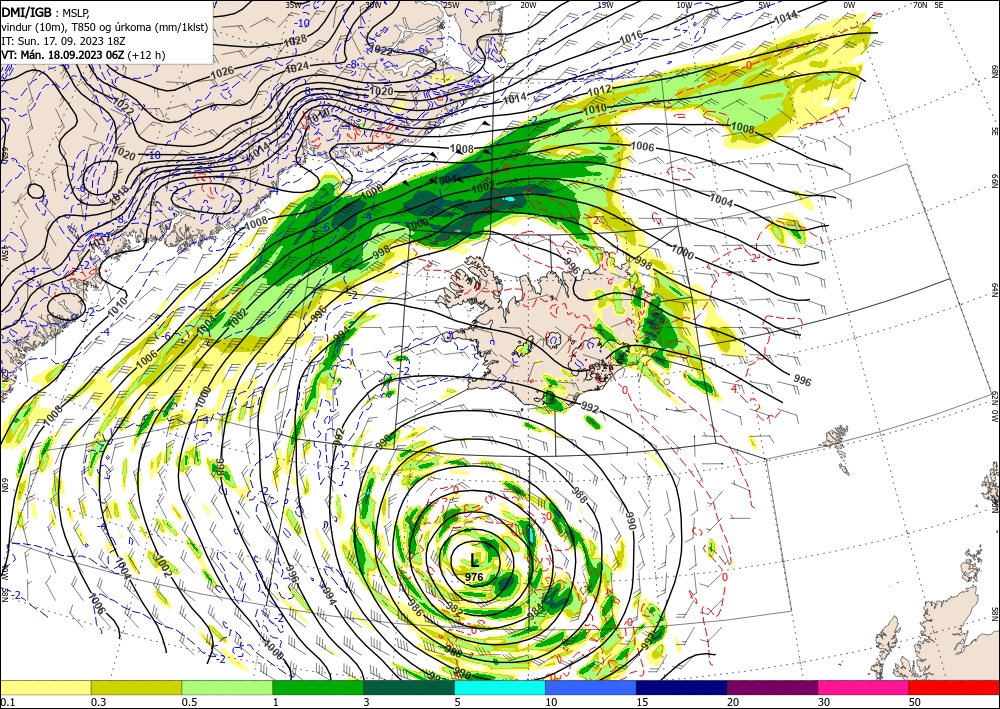The image size is (1000, 709).
Task: Click the 976 central pressure label
Action: tap(474, 577)
